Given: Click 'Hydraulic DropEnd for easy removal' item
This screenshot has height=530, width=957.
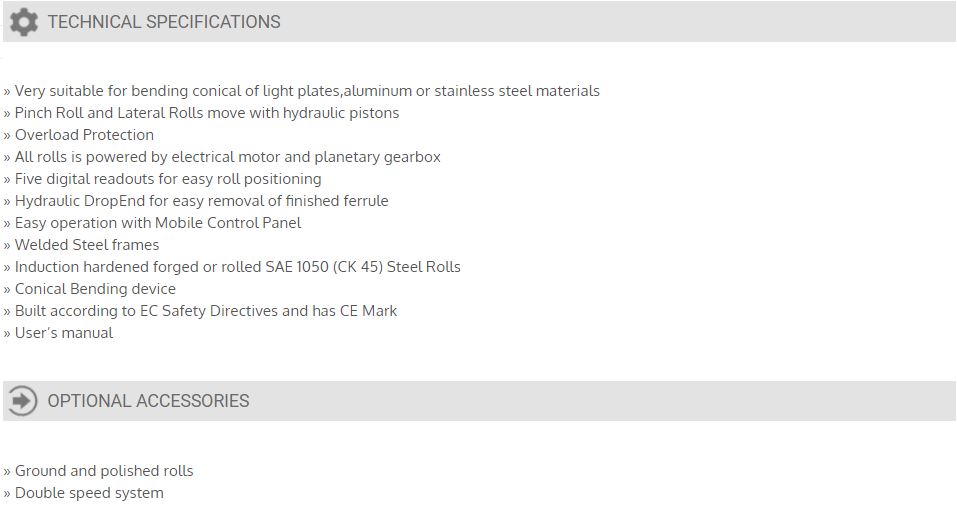Looking at the screenshot, I should click(196, 201).
